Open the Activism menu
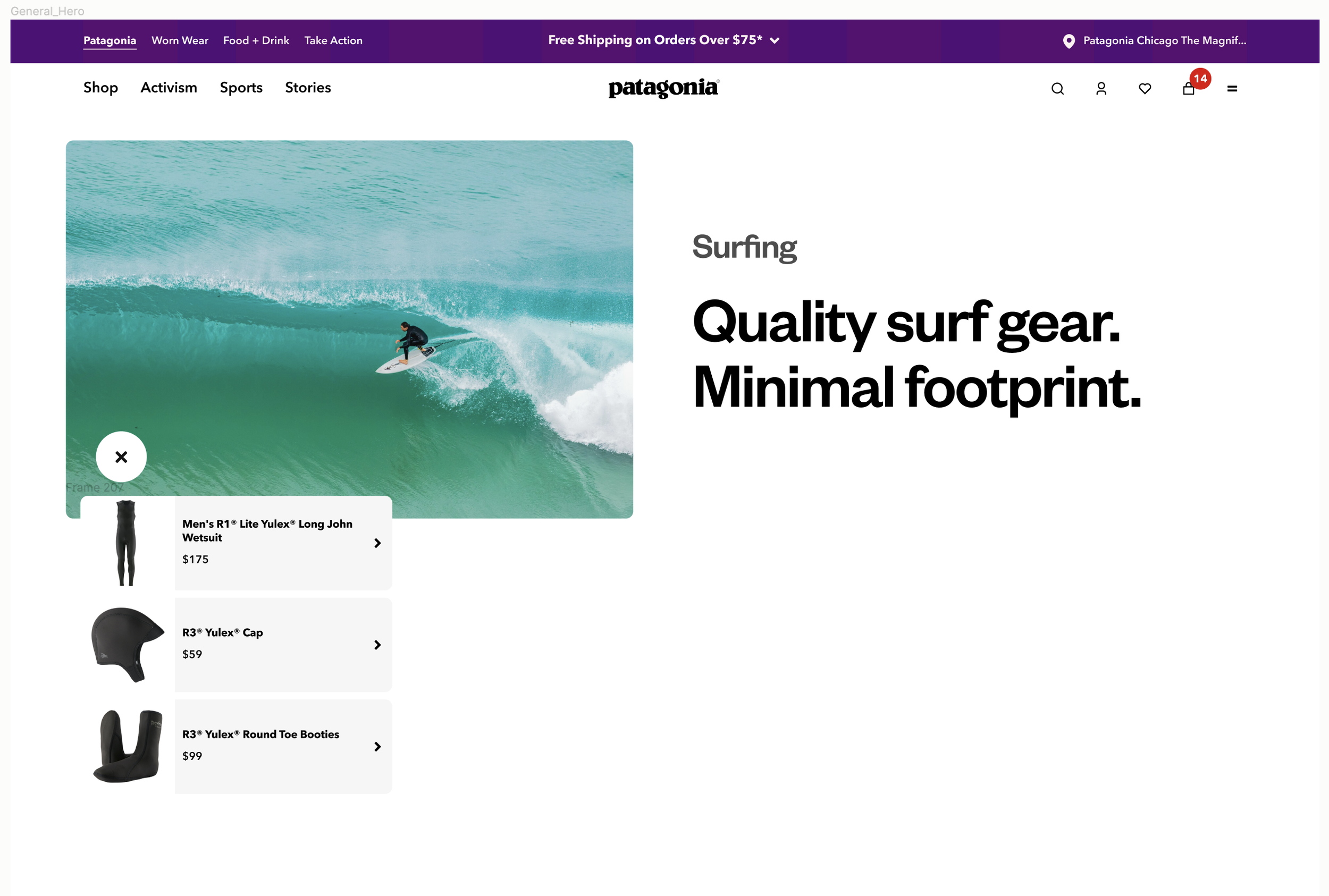This screenshot has height=896, width=1329. tap(169, 88)
